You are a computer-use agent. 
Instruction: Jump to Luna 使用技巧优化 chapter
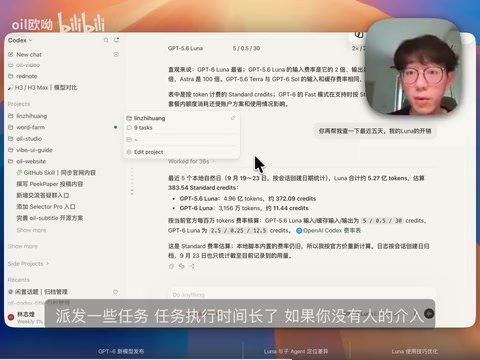point(415,351)
